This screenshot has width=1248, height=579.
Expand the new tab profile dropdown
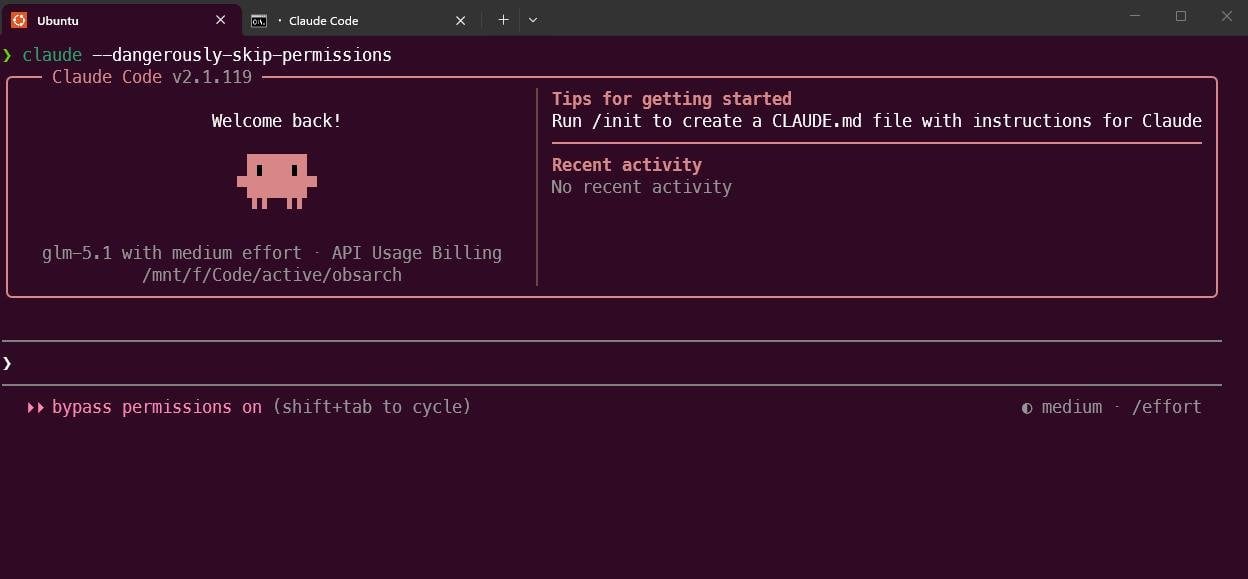pyautogui.click(x=533, y=20)
